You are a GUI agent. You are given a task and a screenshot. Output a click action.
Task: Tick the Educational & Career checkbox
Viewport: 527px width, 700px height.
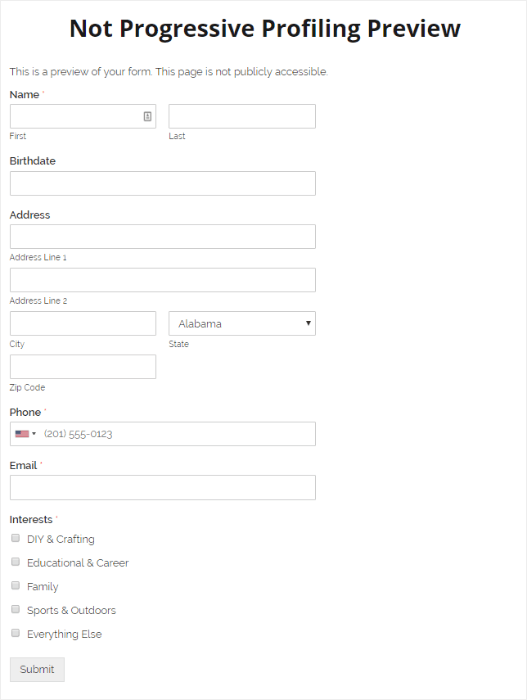(16, 562)
